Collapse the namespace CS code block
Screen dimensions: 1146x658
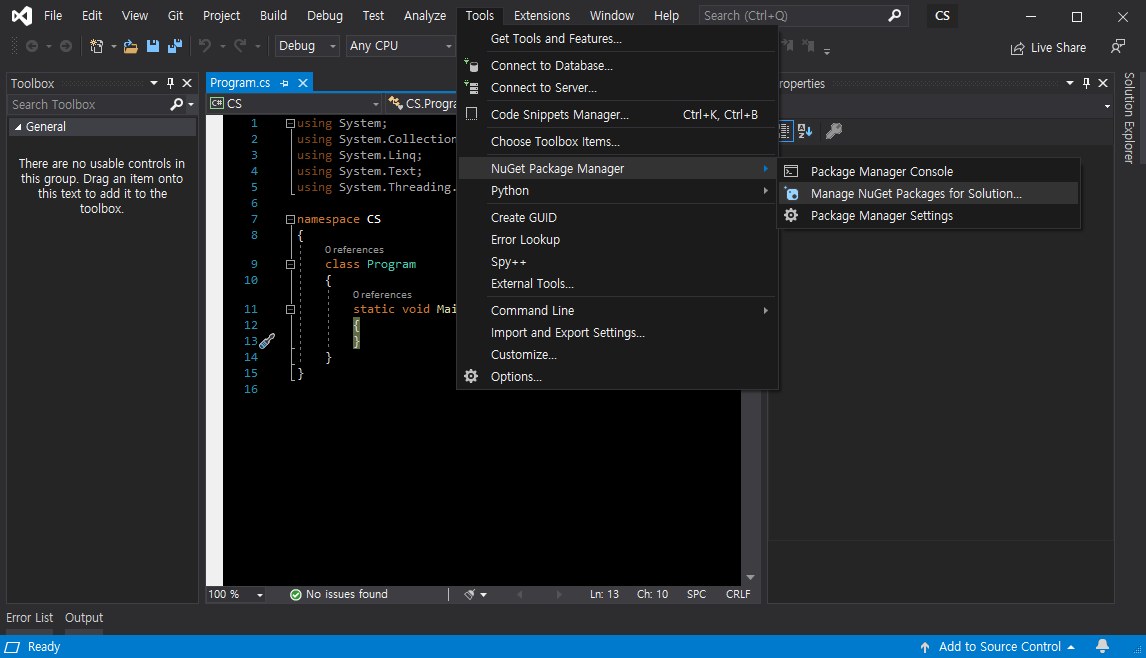pos(290,219)
